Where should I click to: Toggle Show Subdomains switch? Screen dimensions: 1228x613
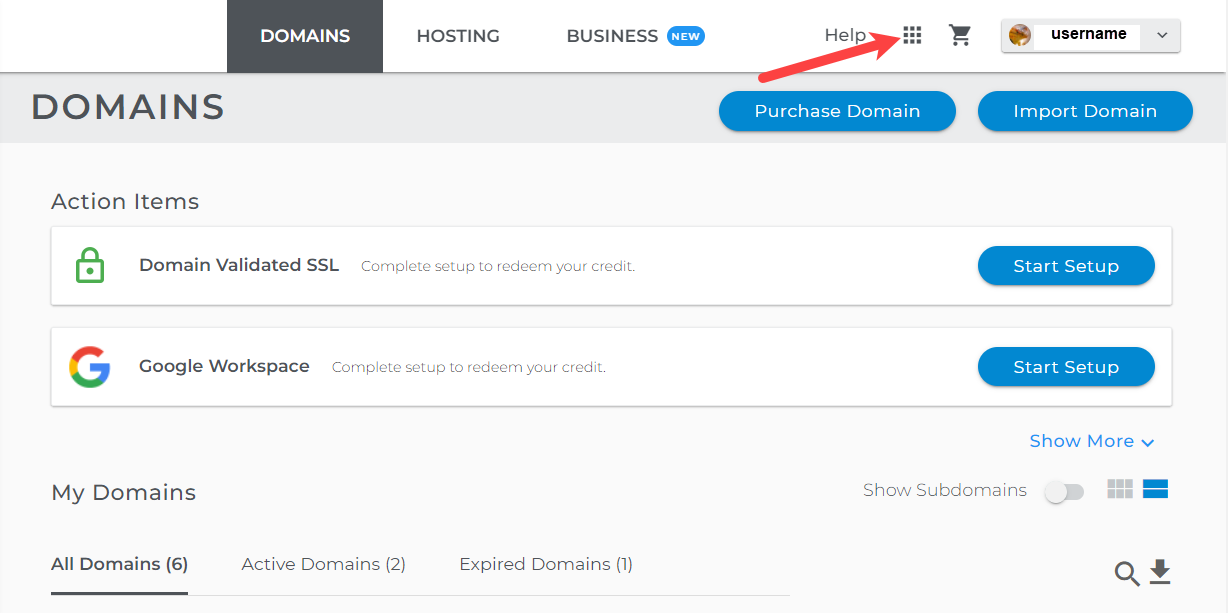click(1064, 492)
